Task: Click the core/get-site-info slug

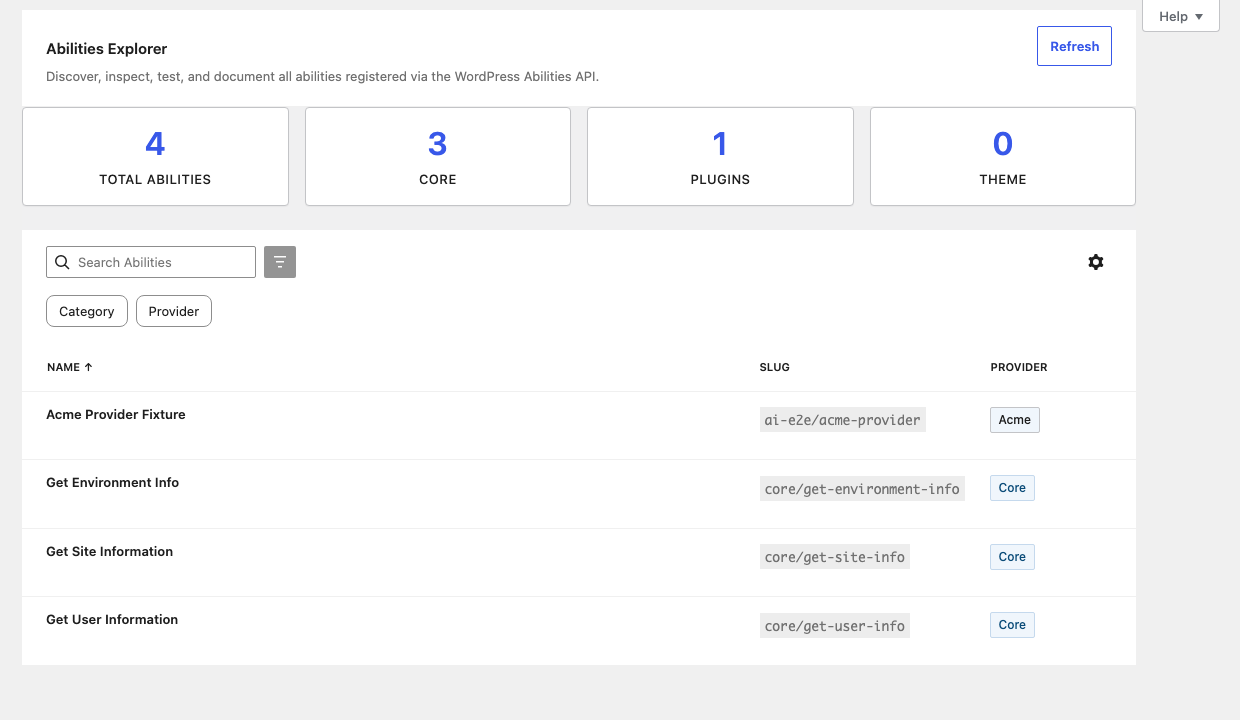Action: coord(835,557)
